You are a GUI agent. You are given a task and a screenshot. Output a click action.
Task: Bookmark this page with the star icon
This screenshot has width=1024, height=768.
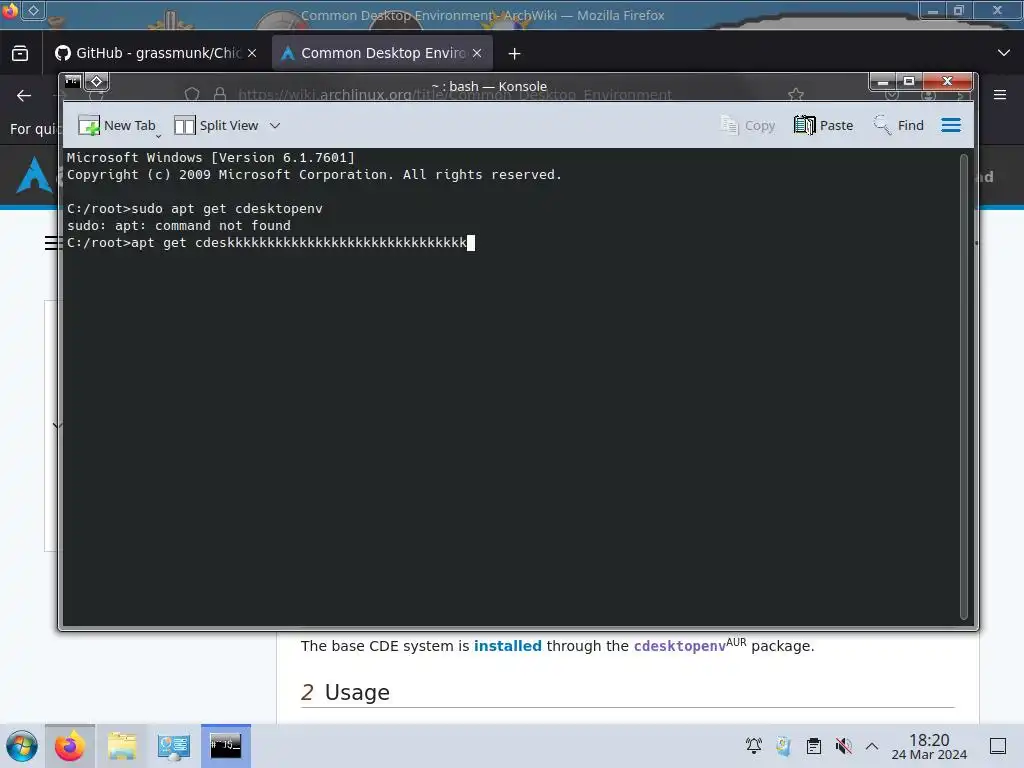click(x=795, y=95)
